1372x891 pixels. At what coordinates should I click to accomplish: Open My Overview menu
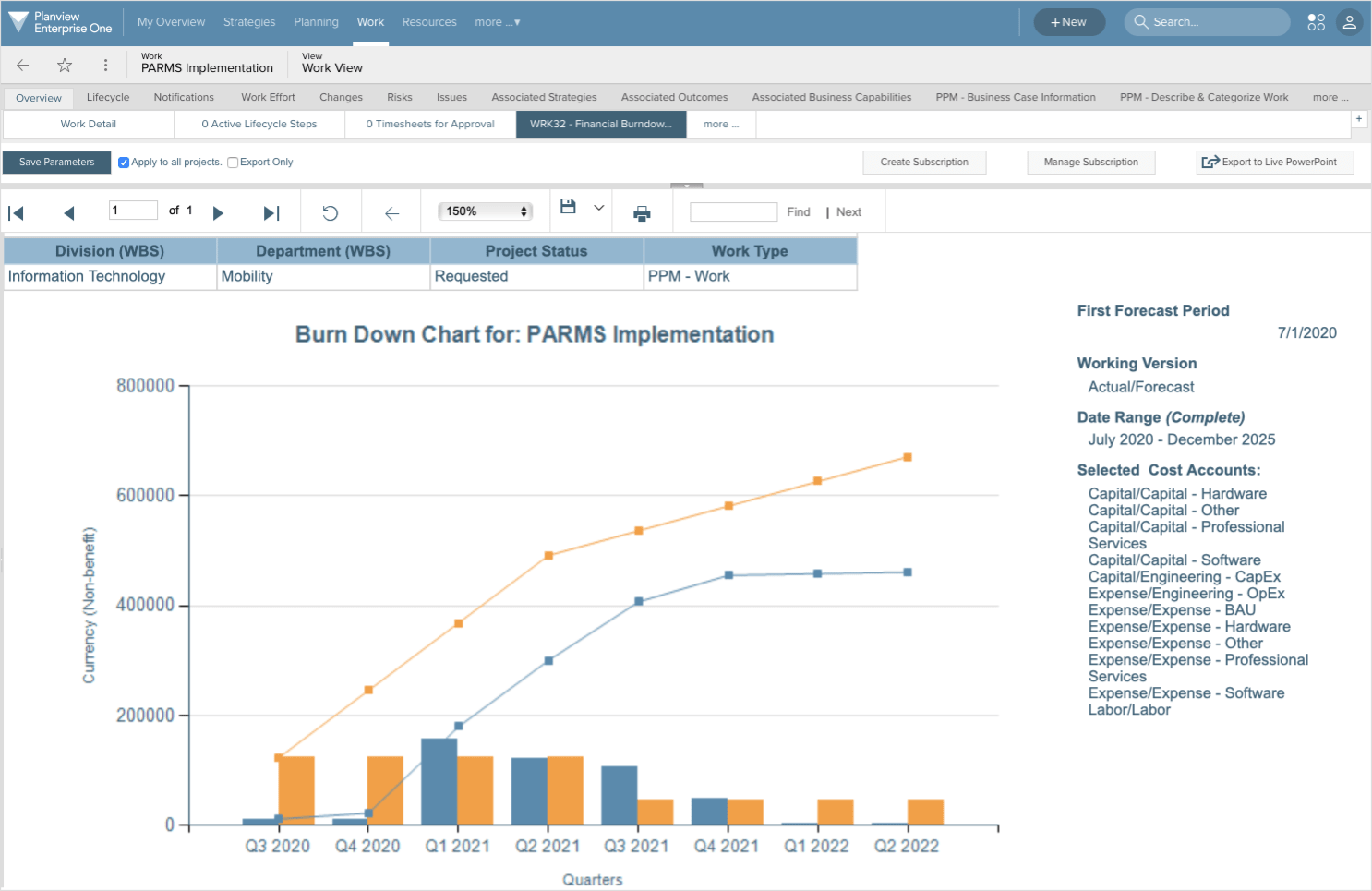pos(171,22)
